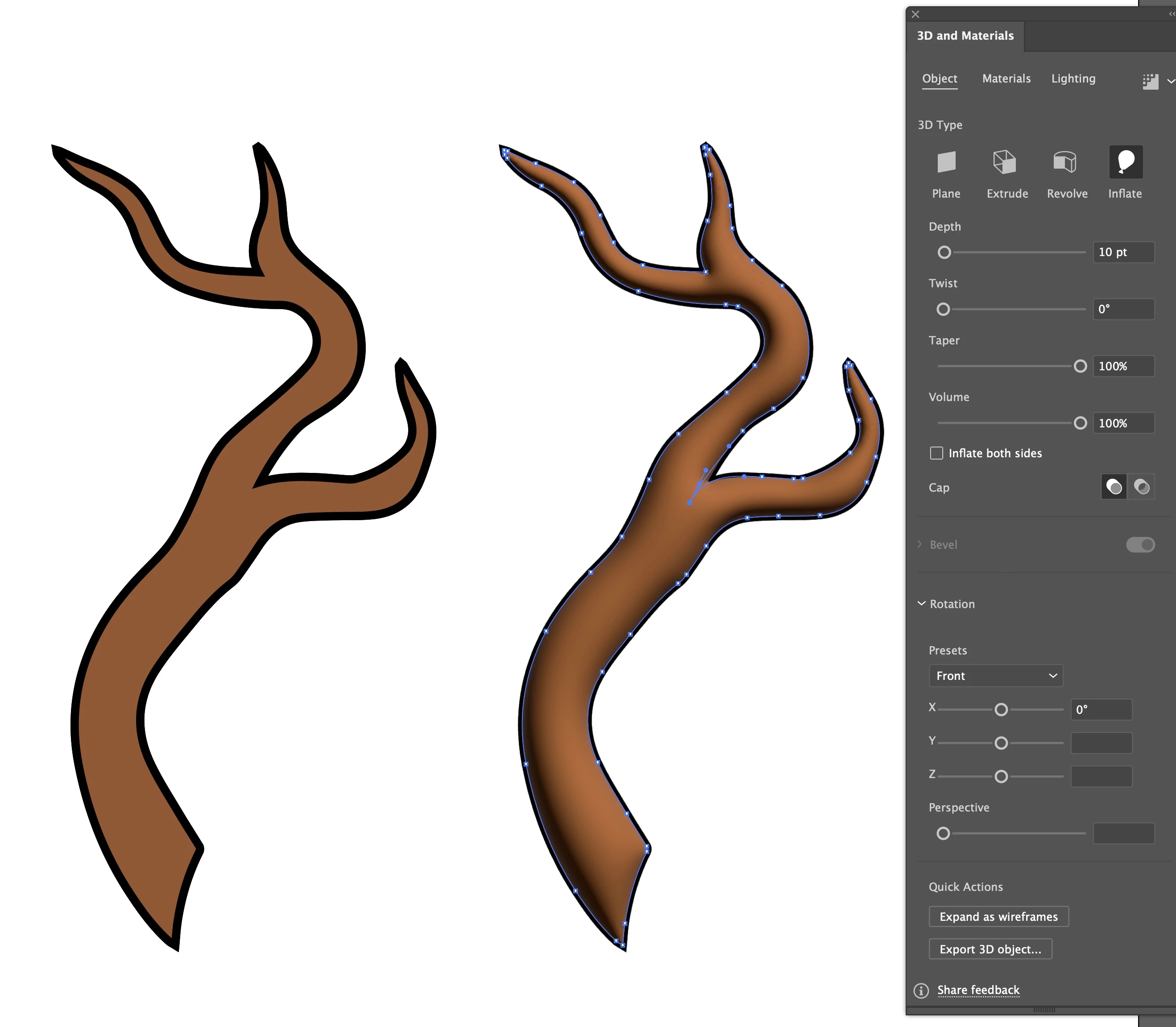Open the Front presets dropdown
Image resolution: width=1176 pixels, height=1027 pixels.
pyautogui.click(x=995, y=676)
